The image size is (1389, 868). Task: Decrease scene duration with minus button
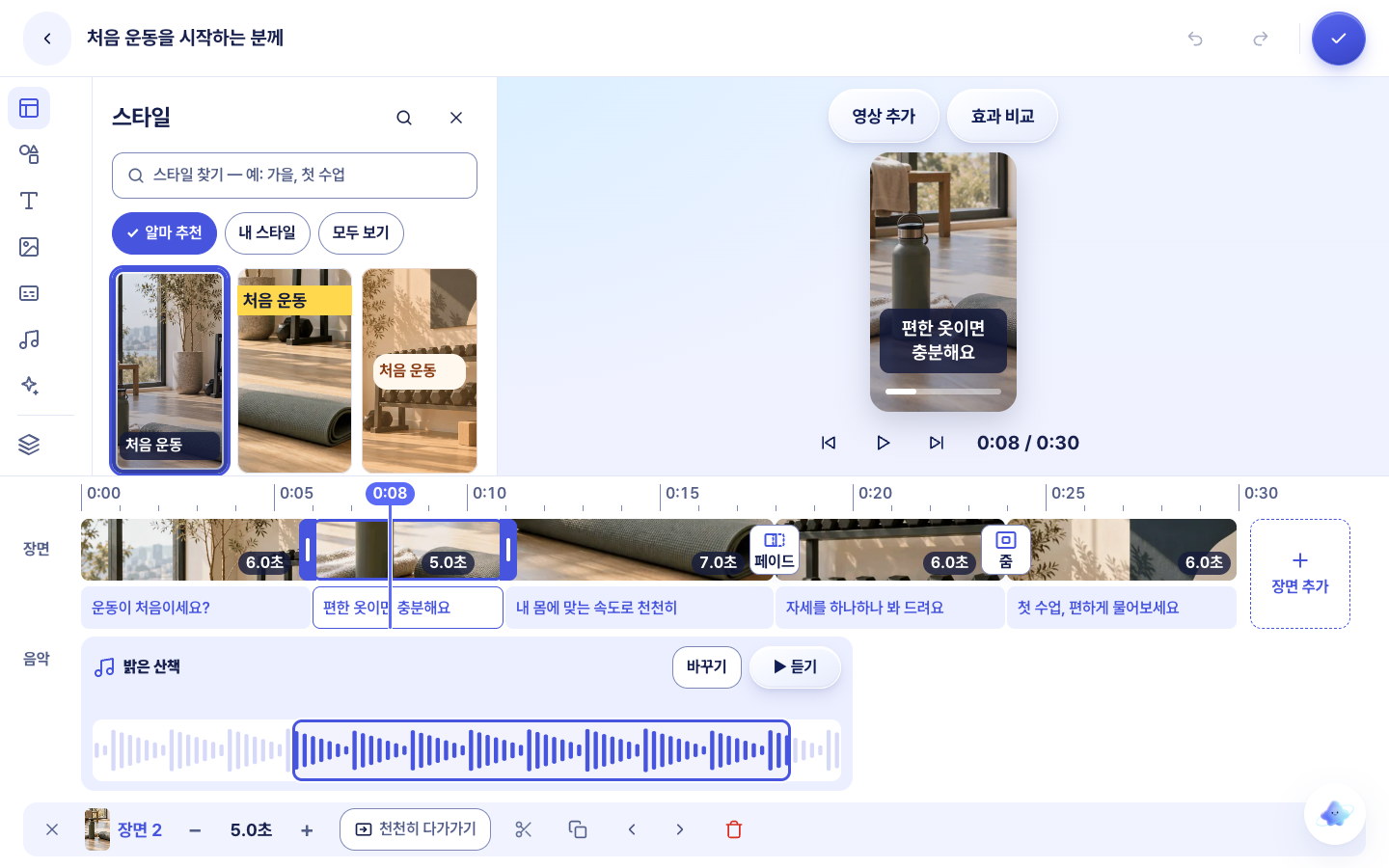click(x=195, y=830)
